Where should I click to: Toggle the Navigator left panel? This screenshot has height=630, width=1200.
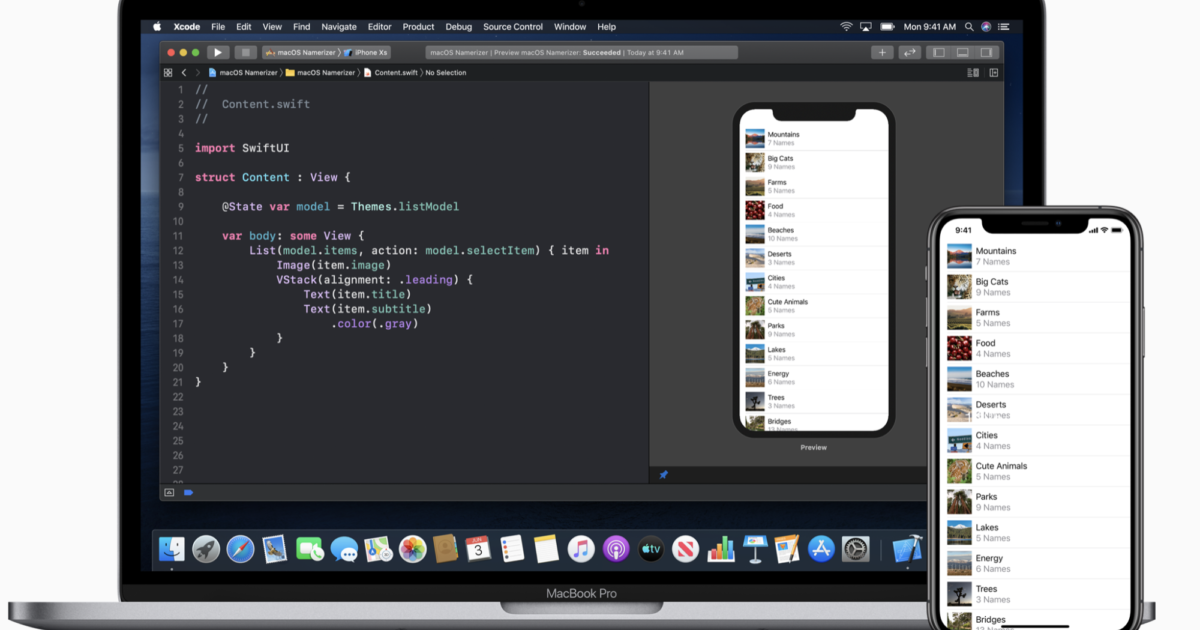[938, 52]
